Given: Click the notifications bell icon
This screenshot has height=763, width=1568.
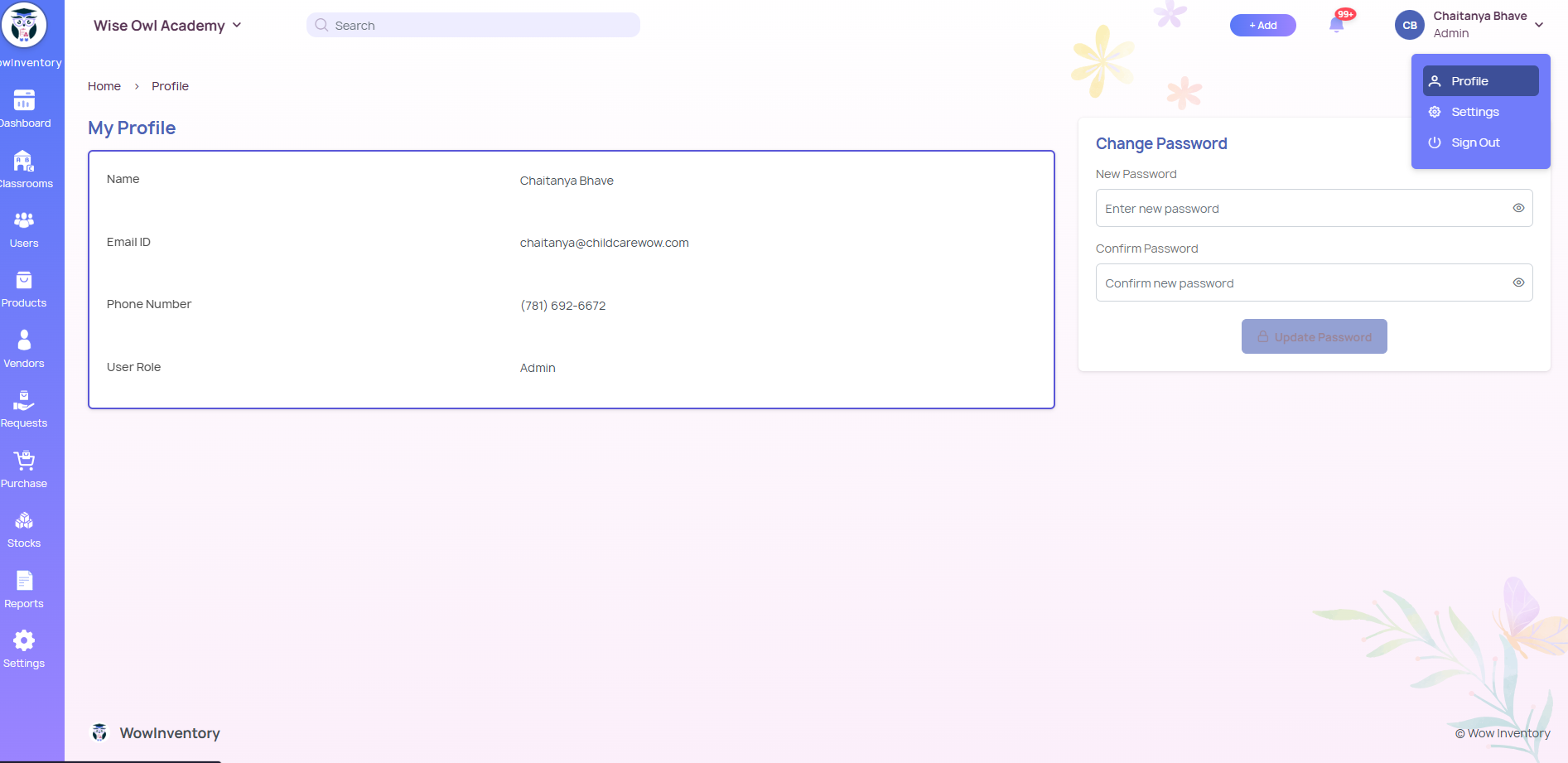Looking at the screenshot, I should pyautogui.click(x=1336, y=25).
